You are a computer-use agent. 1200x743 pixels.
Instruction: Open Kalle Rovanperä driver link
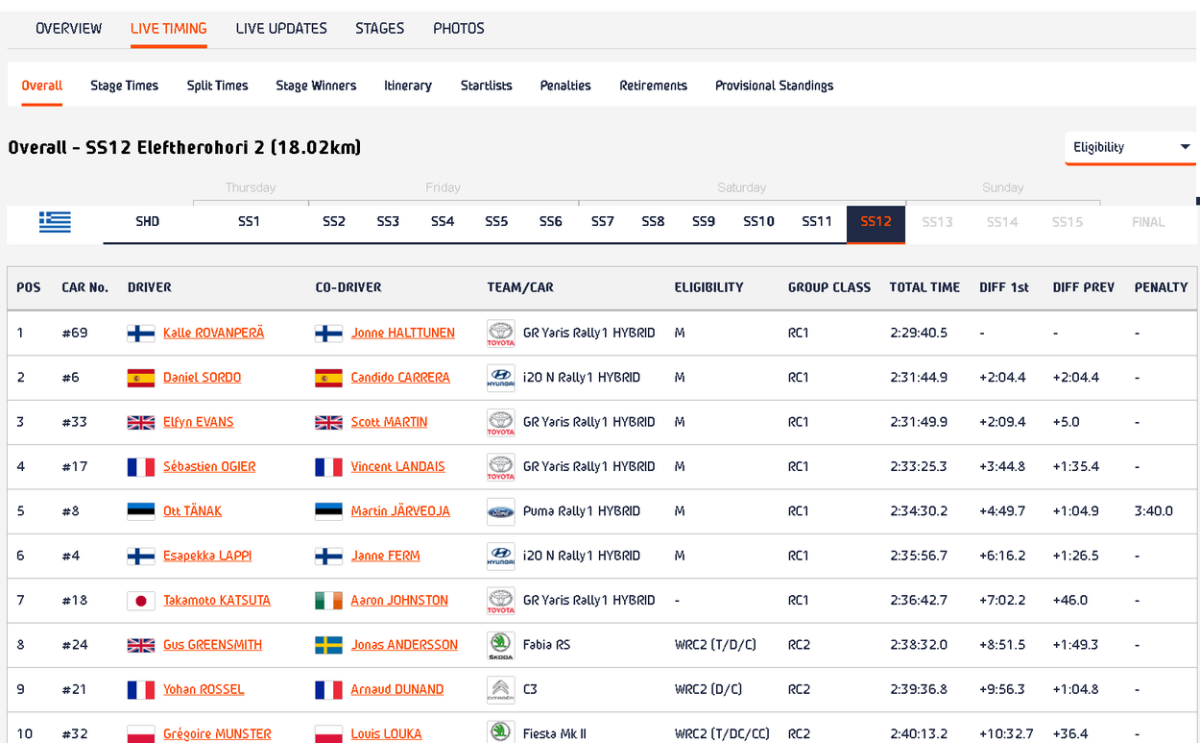(213, 333)
